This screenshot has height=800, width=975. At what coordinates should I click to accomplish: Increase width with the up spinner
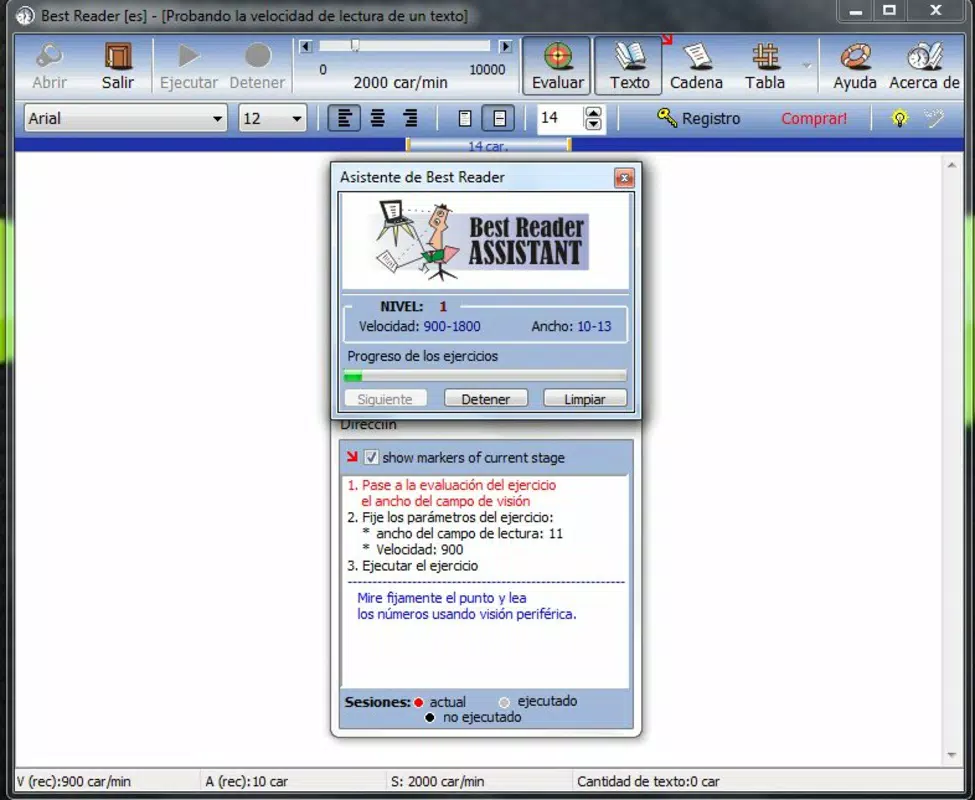click(x=593, y=112)
